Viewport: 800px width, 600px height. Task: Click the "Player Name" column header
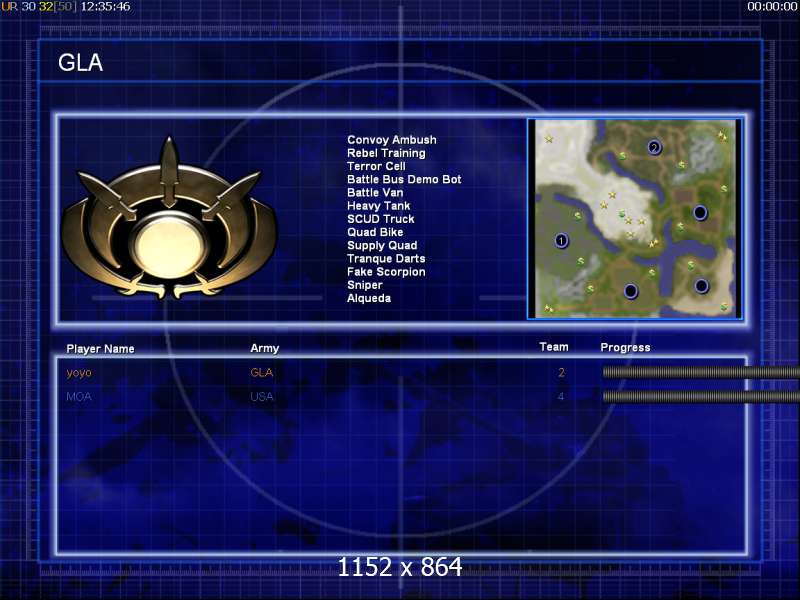pyautogui.click(x=101, y=349)
